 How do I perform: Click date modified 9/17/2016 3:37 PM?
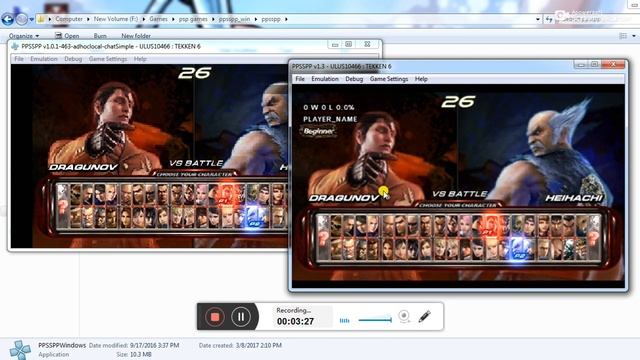click(154, 345)
